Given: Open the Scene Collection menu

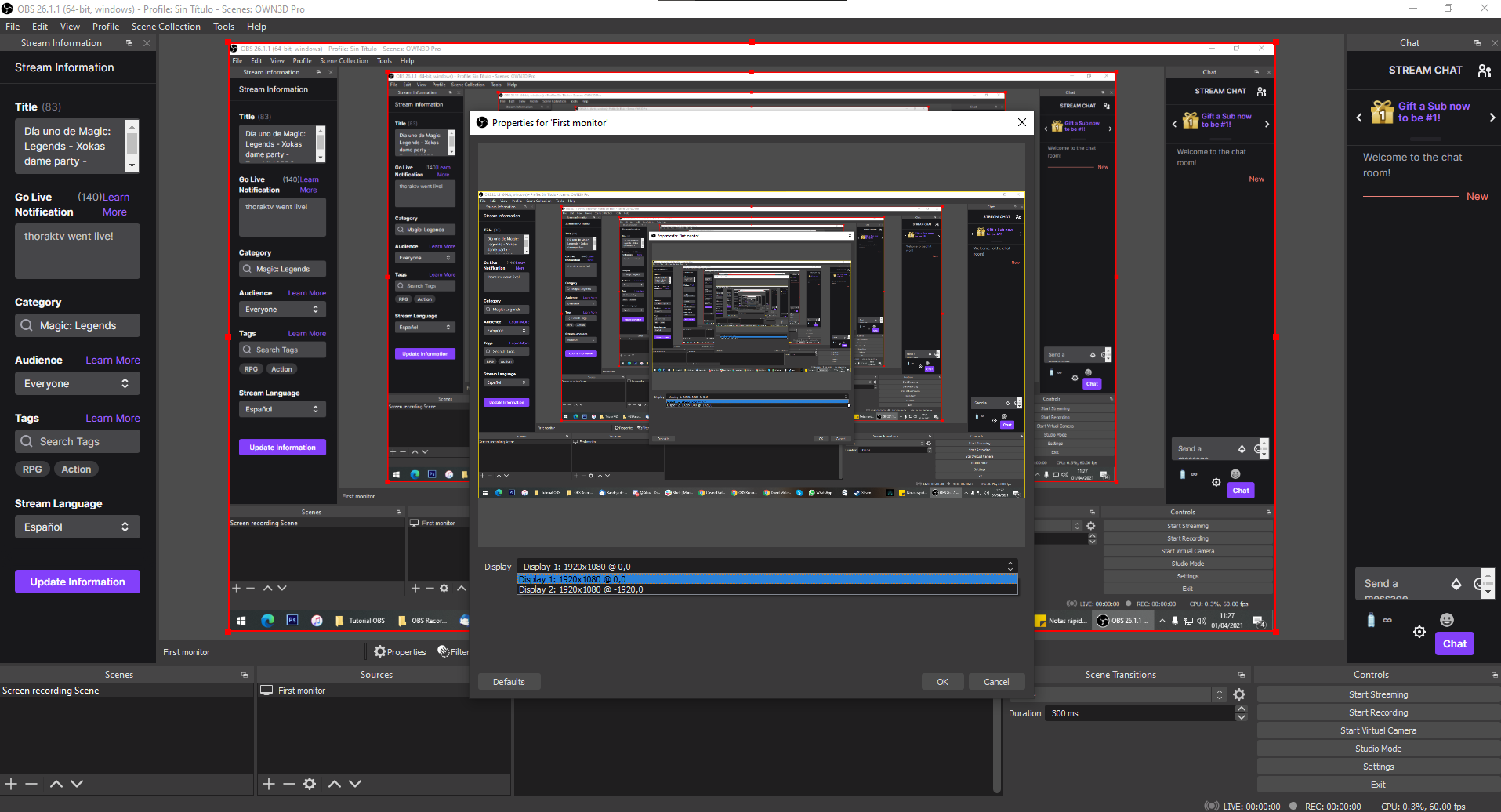Looking at the screenshot, I should coord(165,27).
